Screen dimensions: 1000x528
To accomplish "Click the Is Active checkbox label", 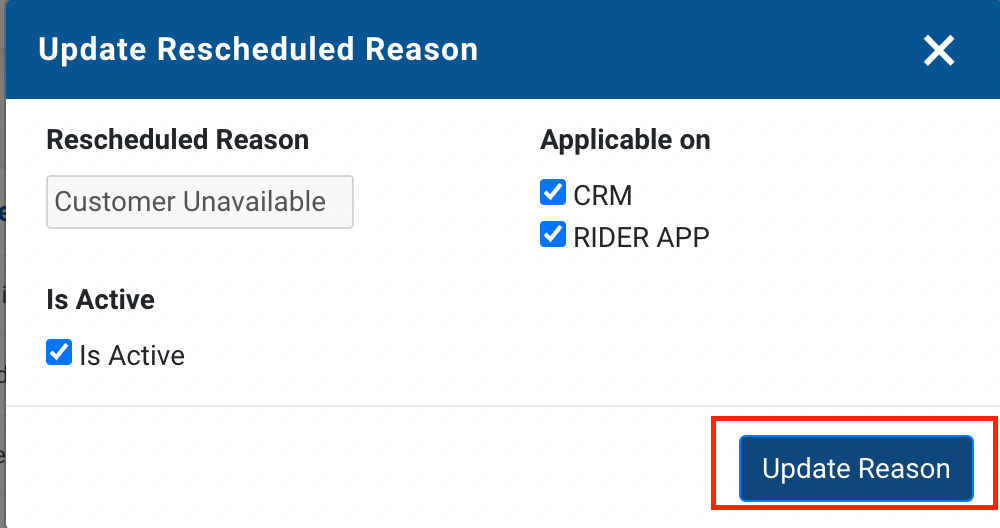I will (x=132, y=356).
